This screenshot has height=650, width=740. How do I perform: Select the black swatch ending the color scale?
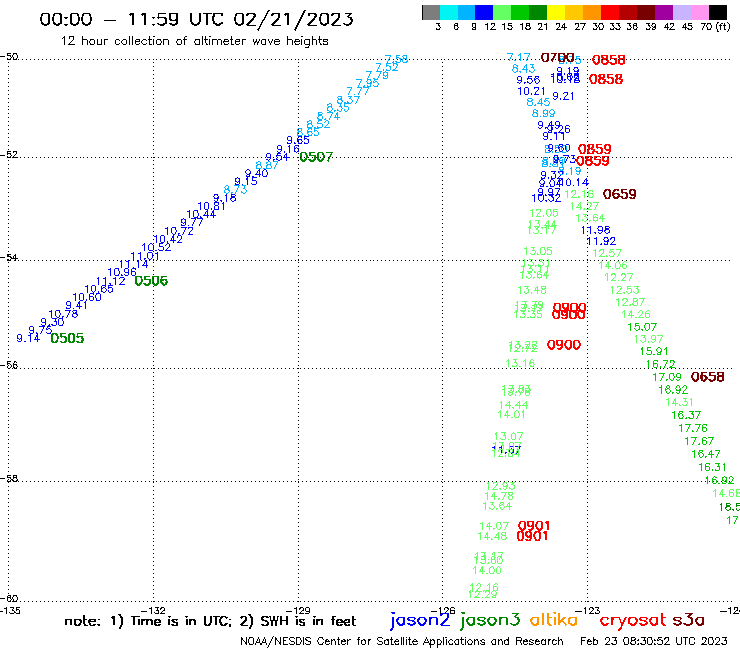717,12
